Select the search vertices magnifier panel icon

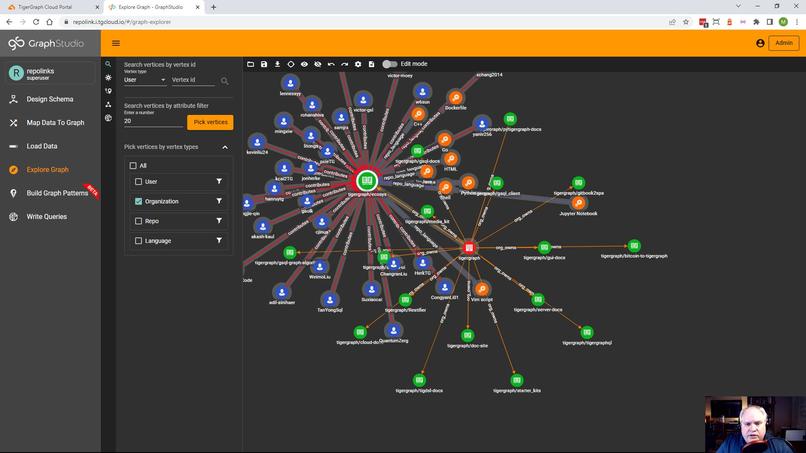click(x=108, y=64)
